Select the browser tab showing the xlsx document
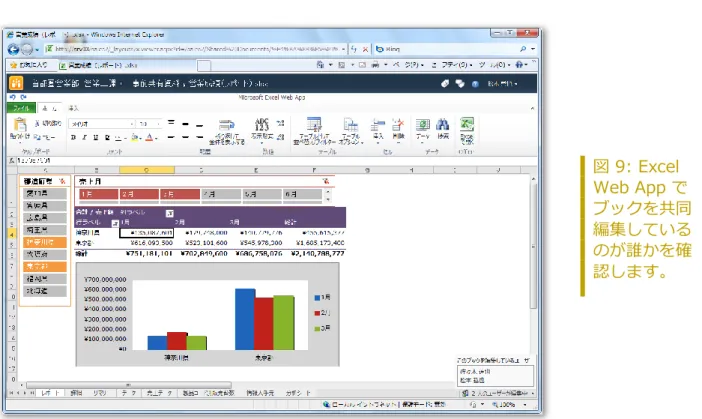Viewport: 702px width, 419px height. 128,65
